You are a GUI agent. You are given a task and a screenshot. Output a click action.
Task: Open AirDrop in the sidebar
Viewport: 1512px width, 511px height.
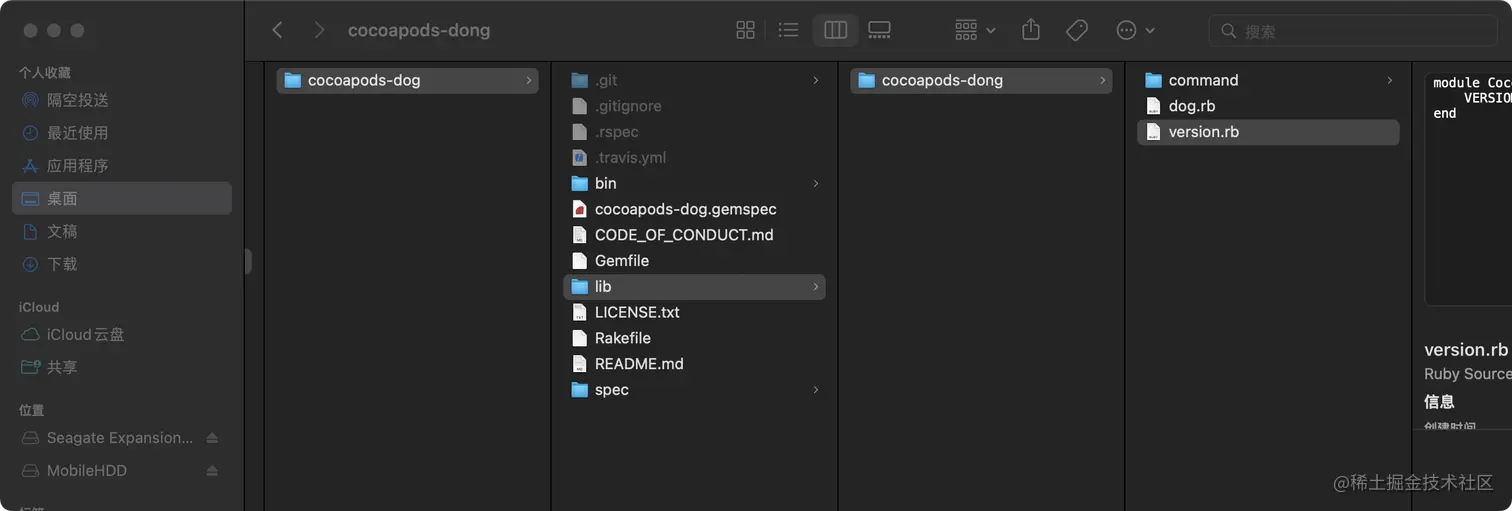tap(77, 100)
